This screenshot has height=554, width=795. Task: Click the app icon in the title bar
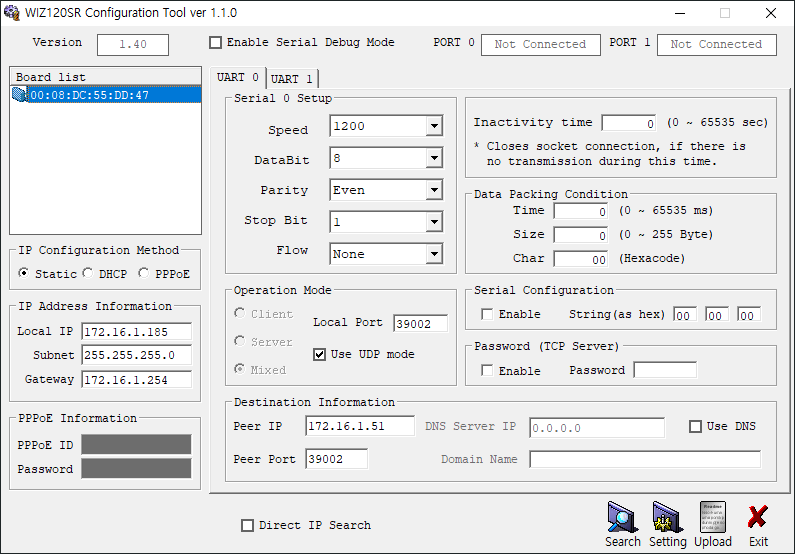coord(11,13)
